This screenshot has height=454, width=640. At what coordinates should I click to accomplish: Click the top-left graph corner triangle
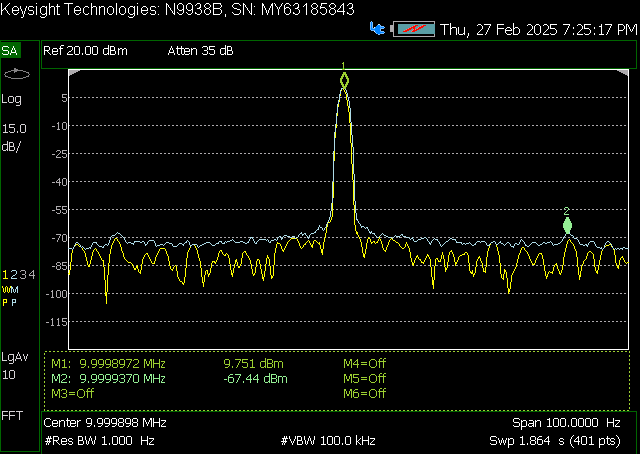[x=73, y=73]
